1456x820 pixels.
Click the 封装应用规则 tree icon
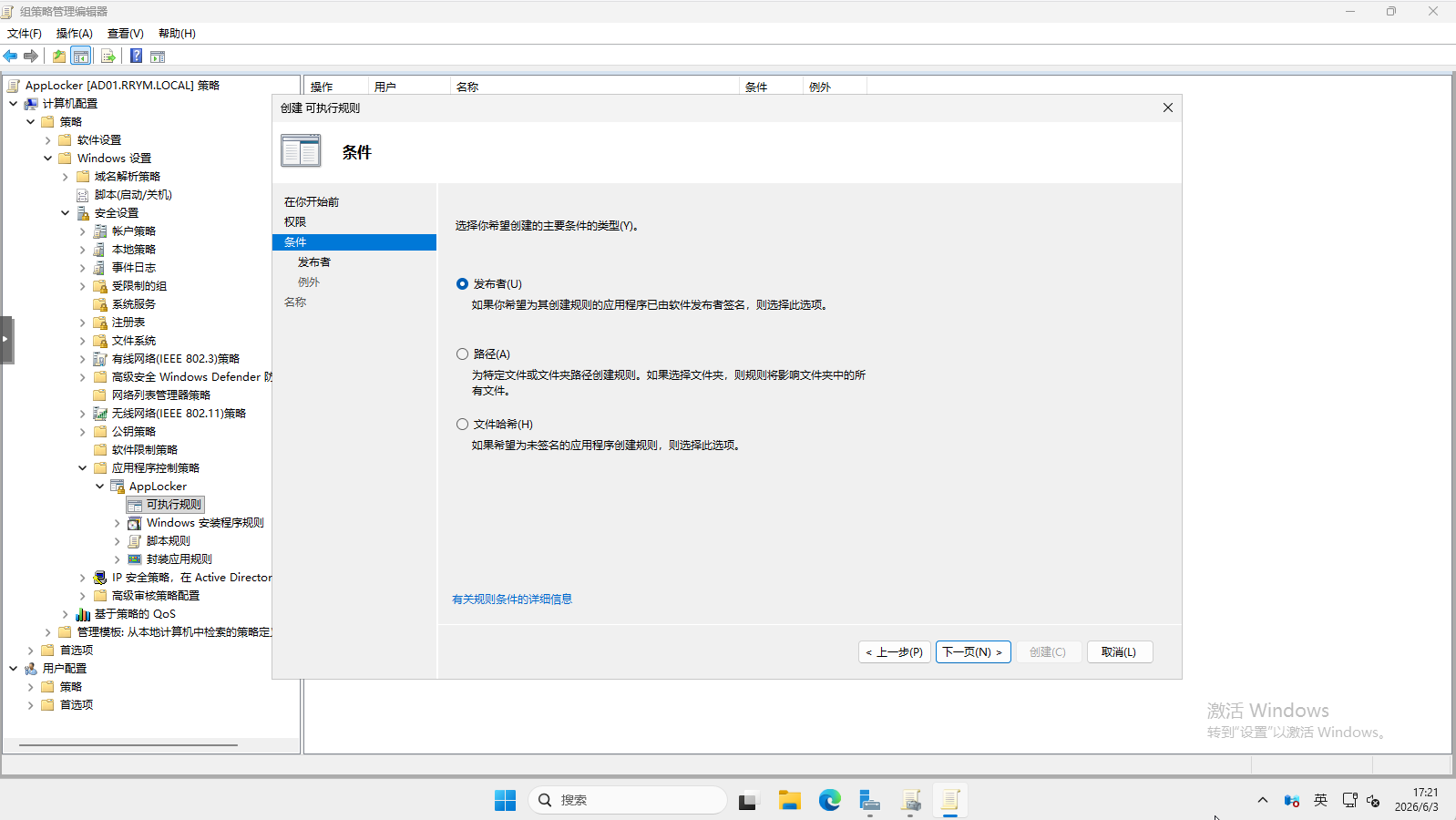(135, 559)
